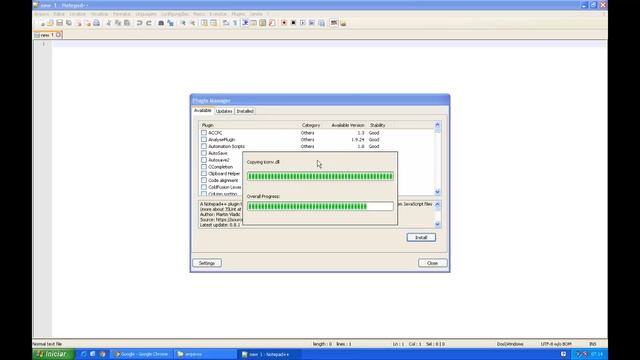Click the macro Playback toolbar icon
Image resolution: width=640 pixels, height=360 pixels.
coord(302,23)
